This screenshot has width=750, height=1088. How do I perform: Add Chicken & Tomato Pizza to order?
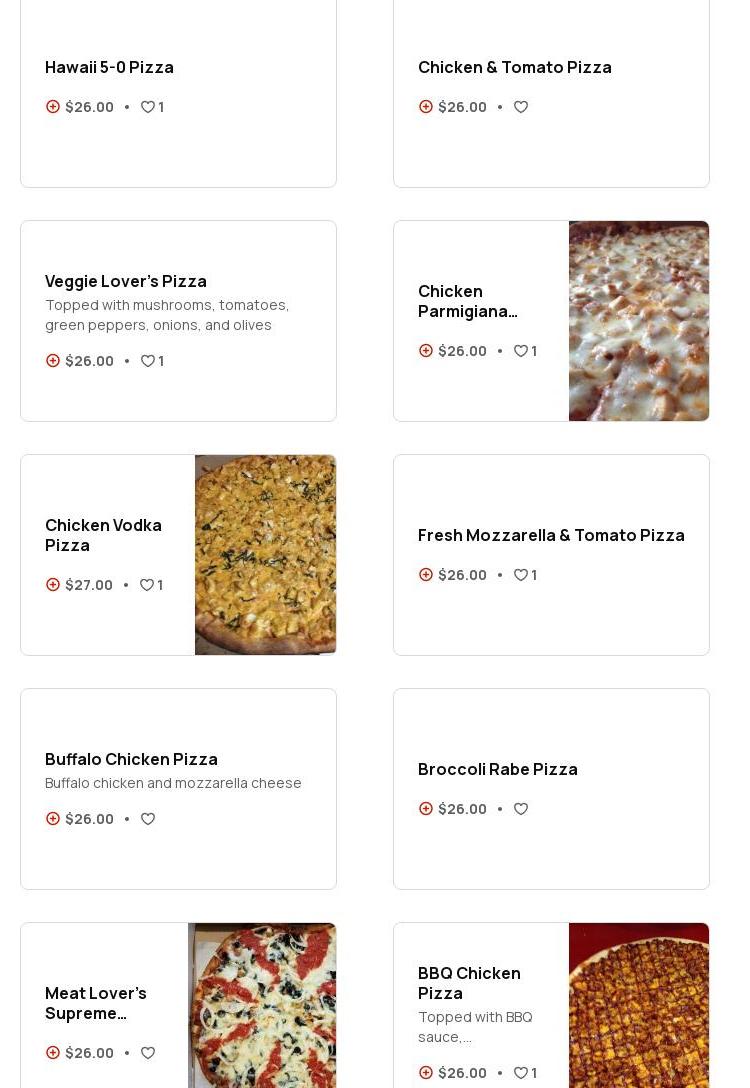[426, 107]
